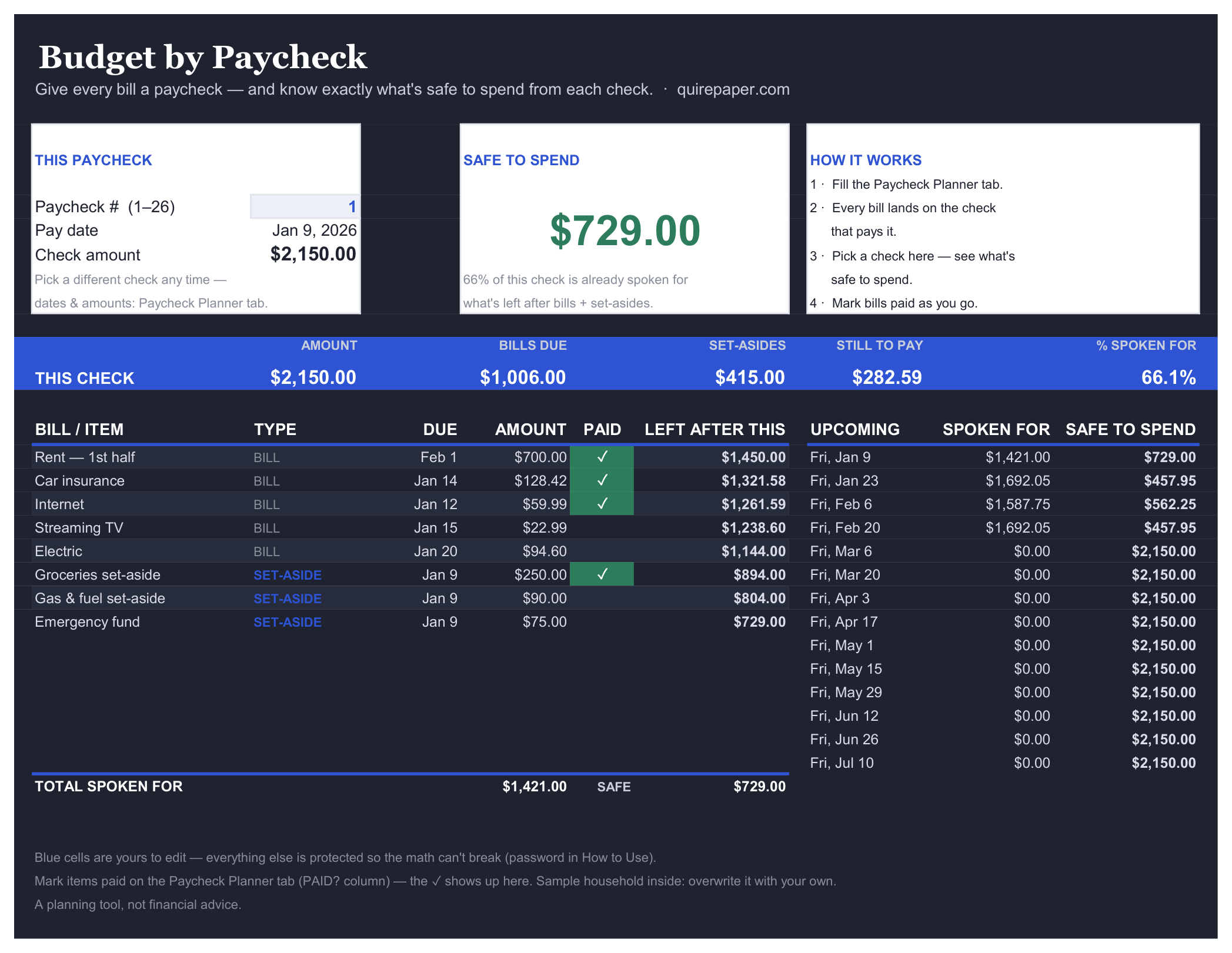Click the empty Paid cell for Streaming TV
This screenshot has height=953, width=1232.
click(x=602, y=527)
